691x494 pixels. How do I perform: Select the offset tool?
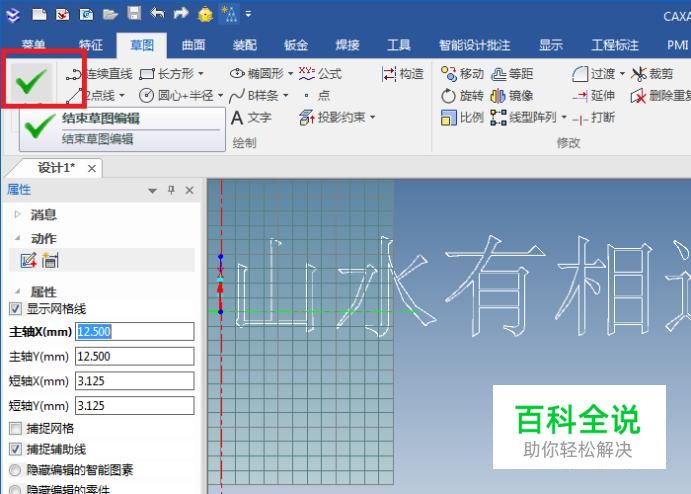click(x=512, y=74)
